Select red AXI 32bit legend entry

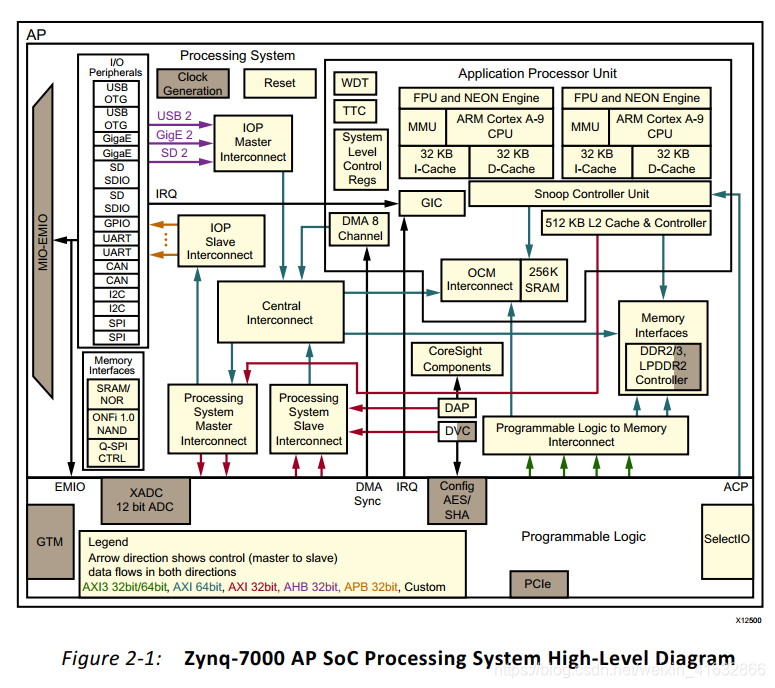point(253,587)
